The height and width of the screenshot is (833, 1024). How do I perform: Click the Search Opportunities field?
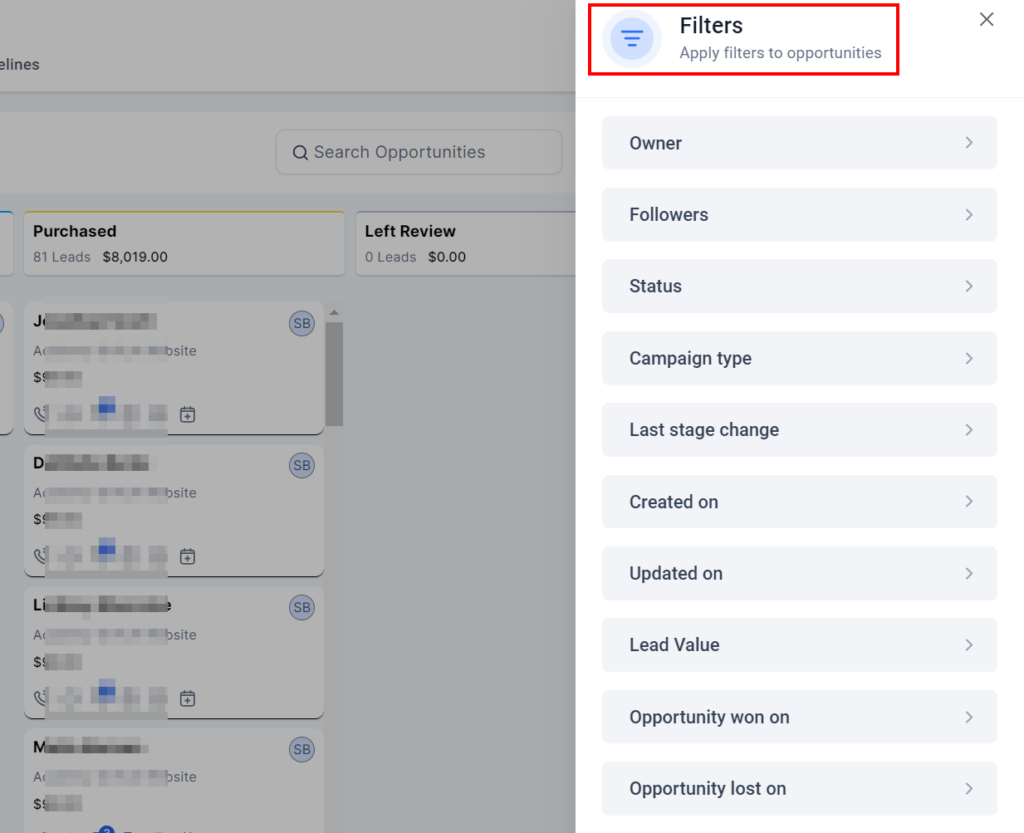pyautogui.click(x=419, y=152)
